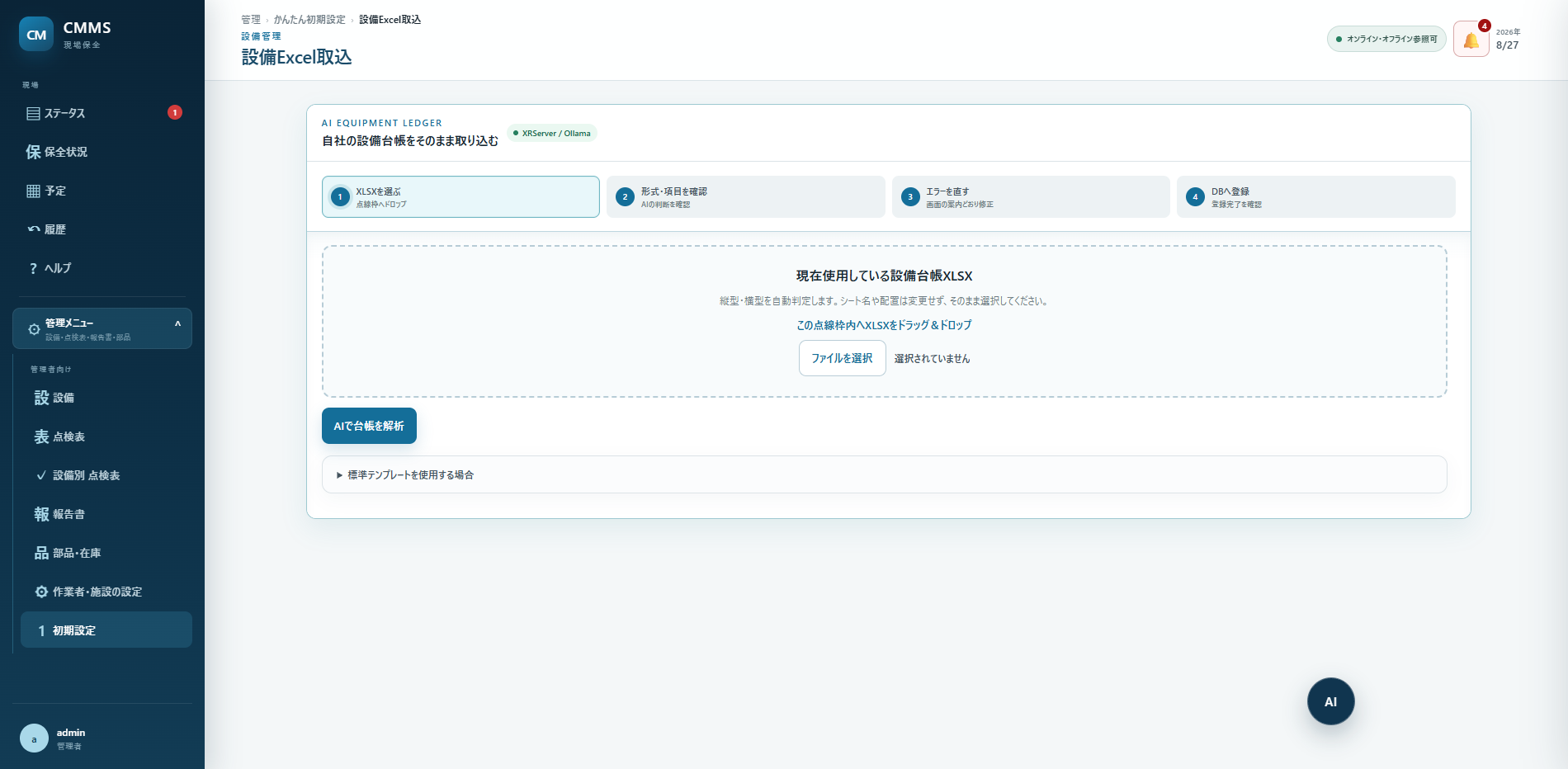Screen dimensions: 1568x769
Task: Select step 2 形式・項目を確認
Action: (x=746, y=196)
